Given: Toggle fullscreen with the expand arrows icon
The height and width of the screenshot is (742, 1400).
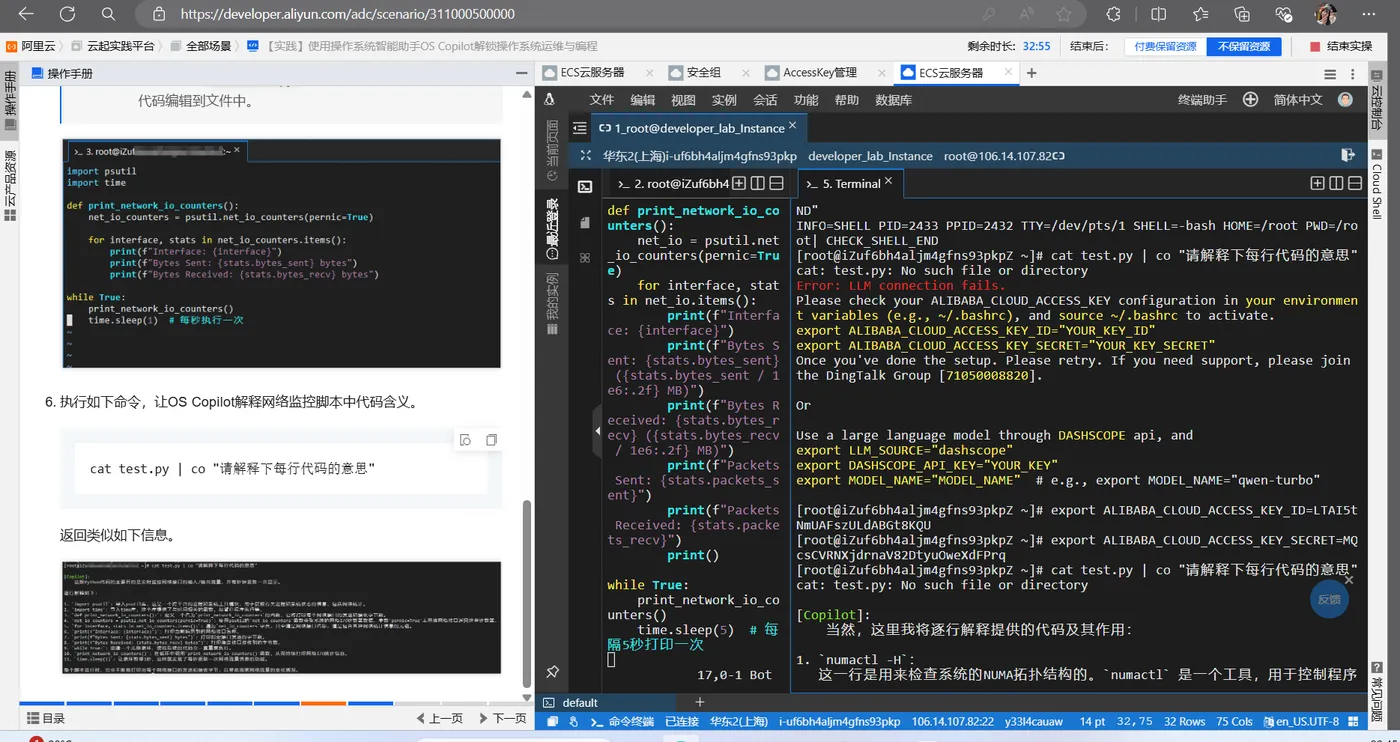Looking at the screenshot, I should point(584,156).
